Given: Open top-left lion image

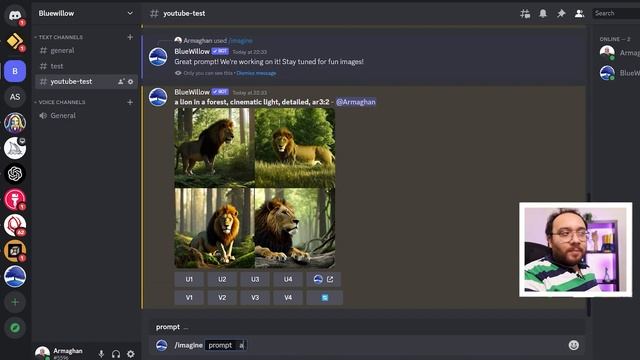Looking at the screenshot, I should tap(214, 147).
